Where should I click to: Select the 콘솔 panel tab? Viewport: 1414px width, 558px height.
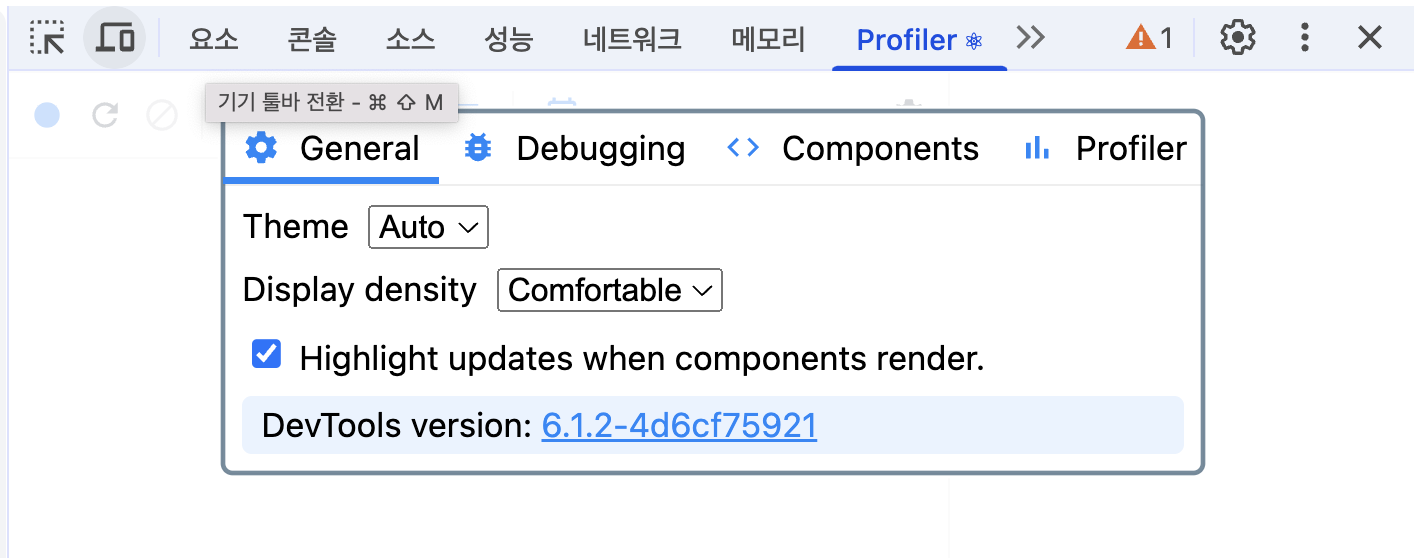[312, 39]
